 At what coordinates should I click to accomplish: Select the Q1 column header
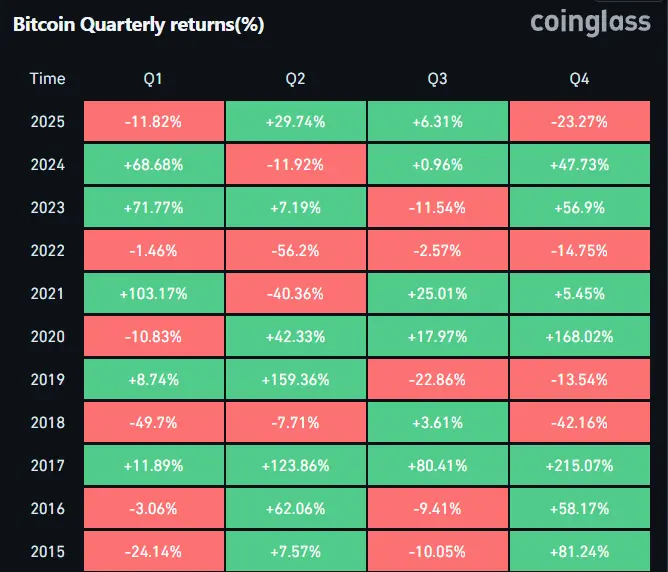coord(154,78)
